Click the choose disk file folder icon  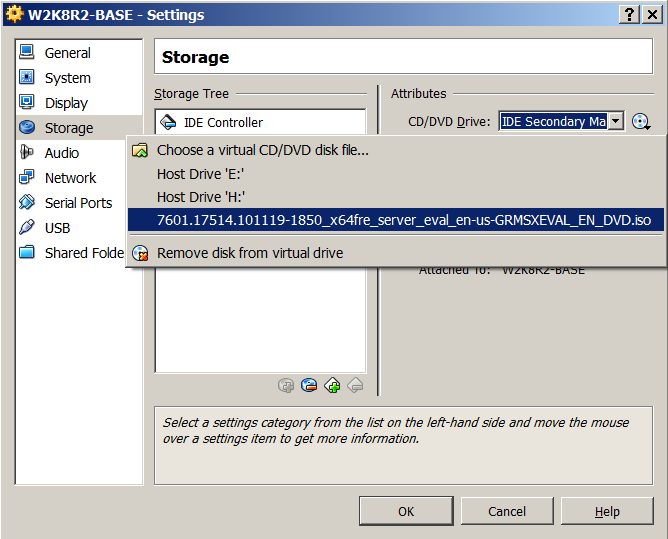tap(140, 150)
